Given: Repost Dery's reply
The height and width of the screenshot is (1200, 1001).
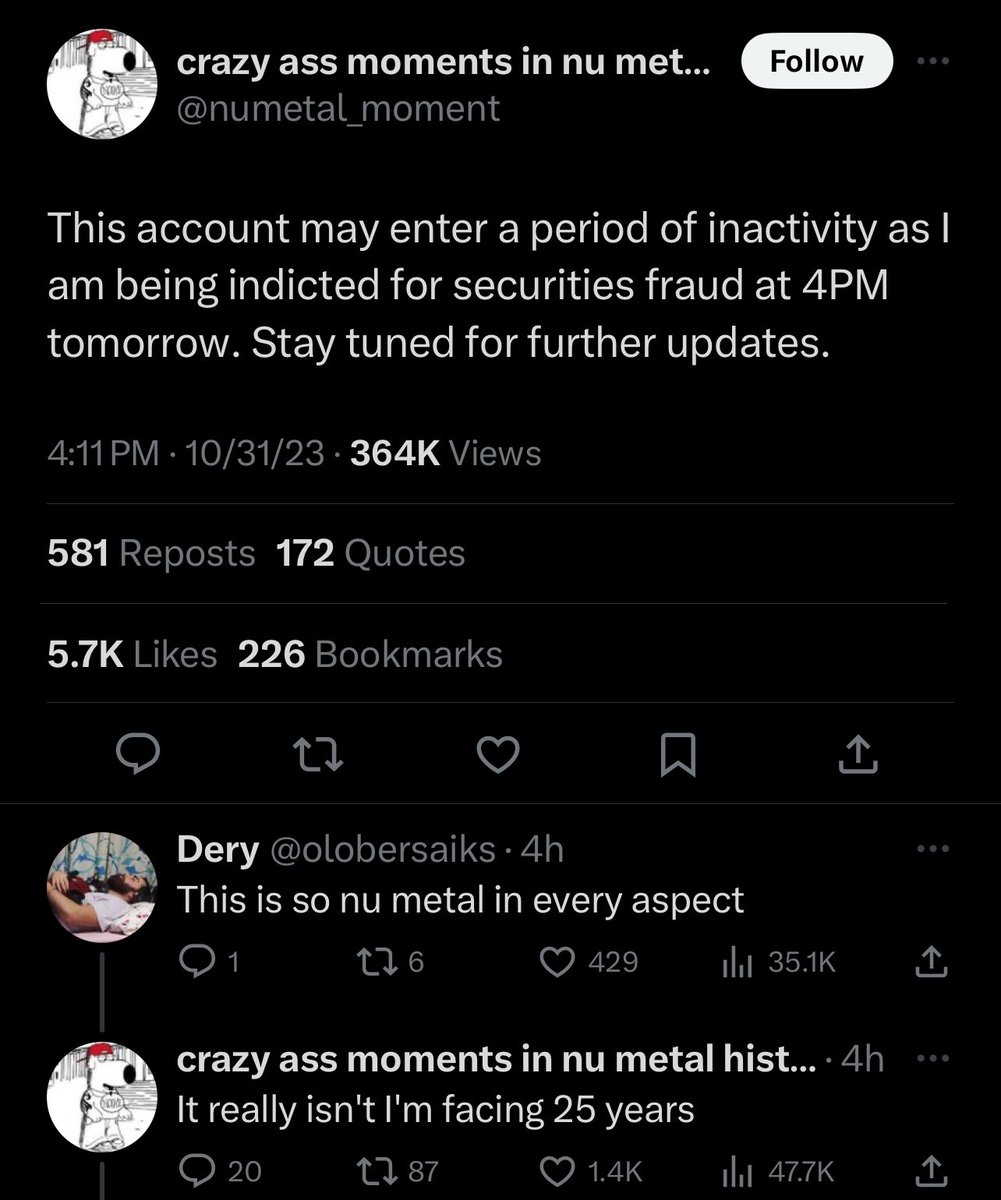Looking at the screenshot, I should [x=391, y=962].
